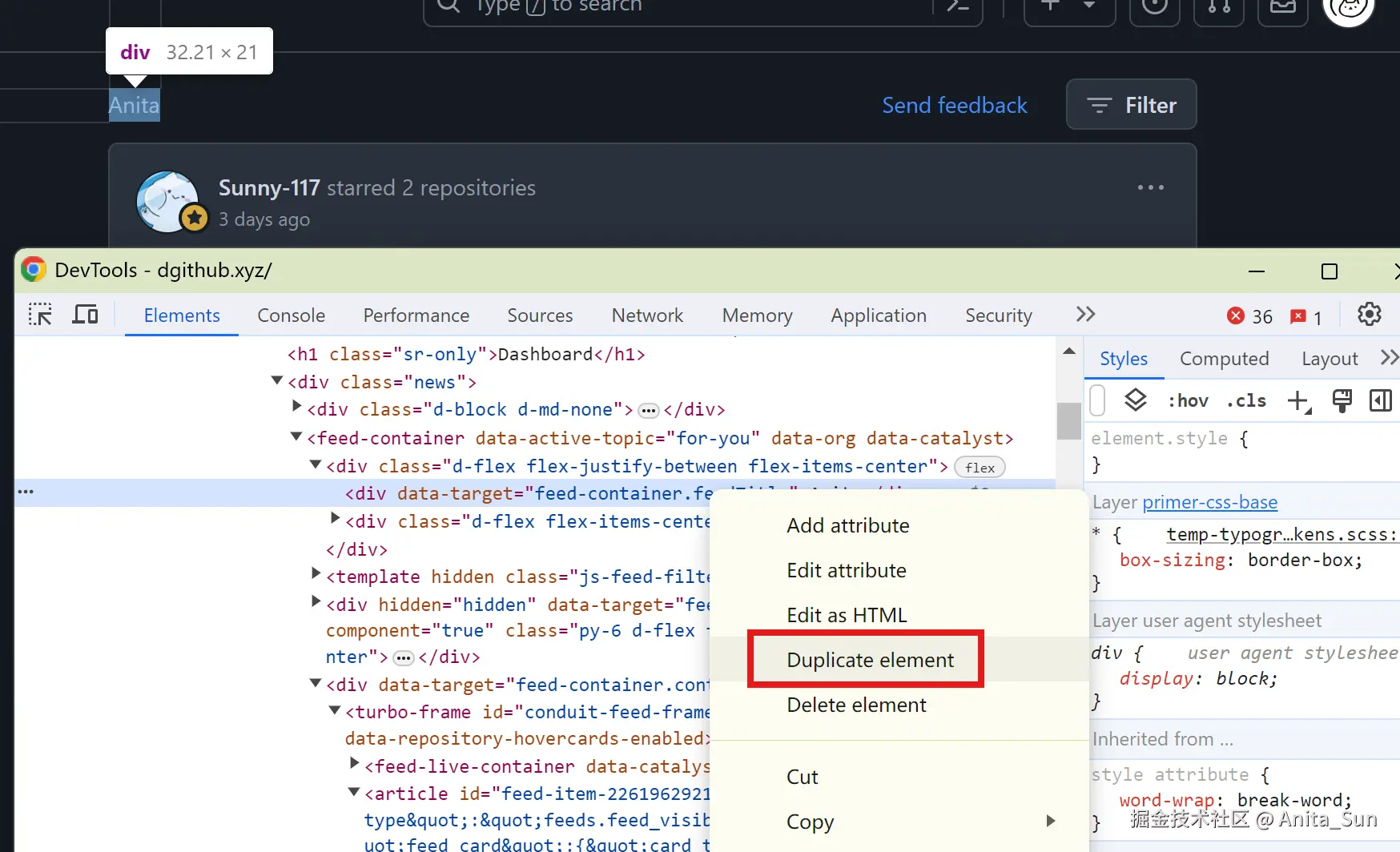The image size is (1400, 852).
Task: Open the CSS layers view icon
Action: (1136, 400)
